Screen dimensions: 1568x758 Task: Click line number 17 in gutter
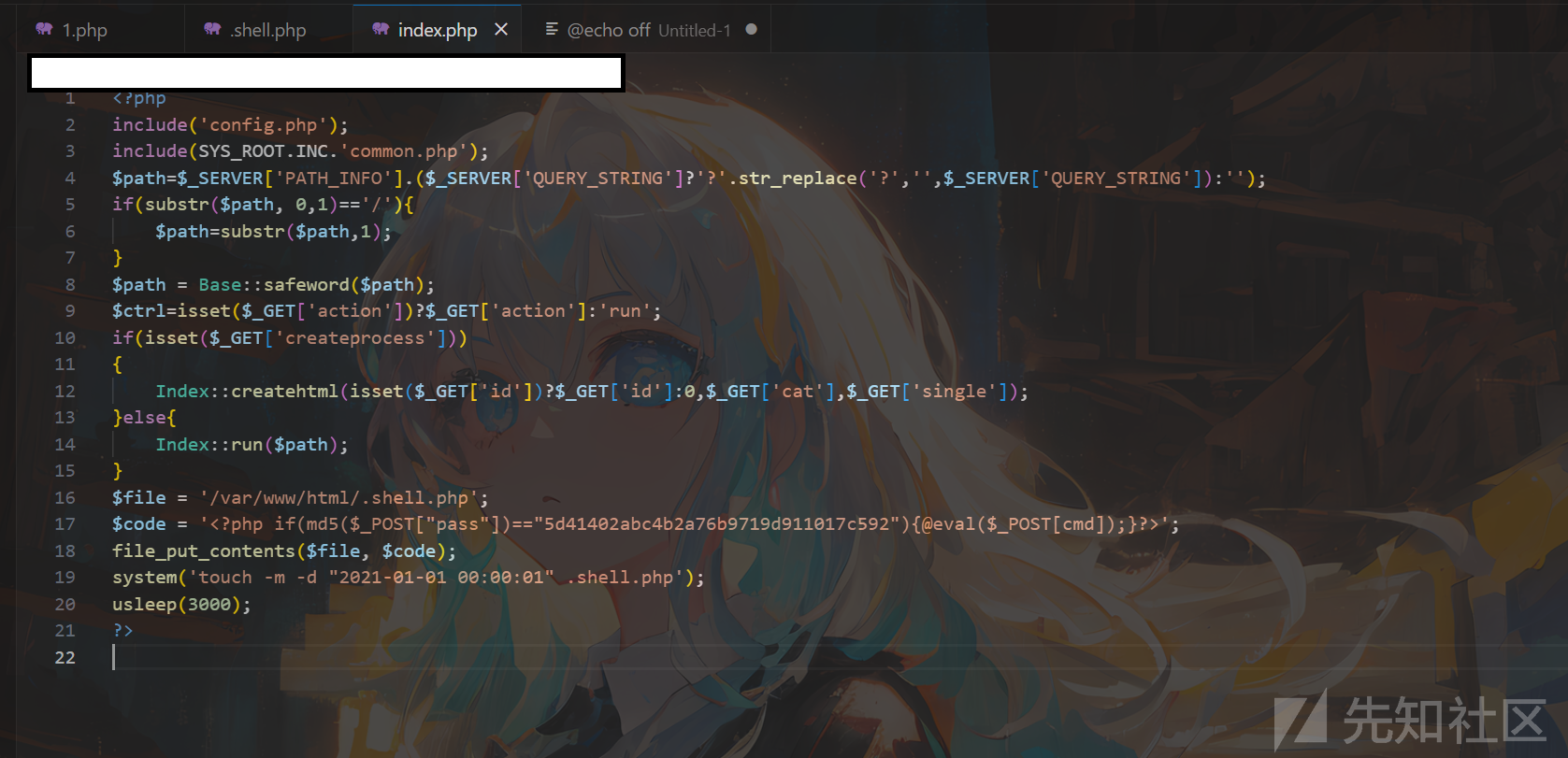(x=65, y=524)
